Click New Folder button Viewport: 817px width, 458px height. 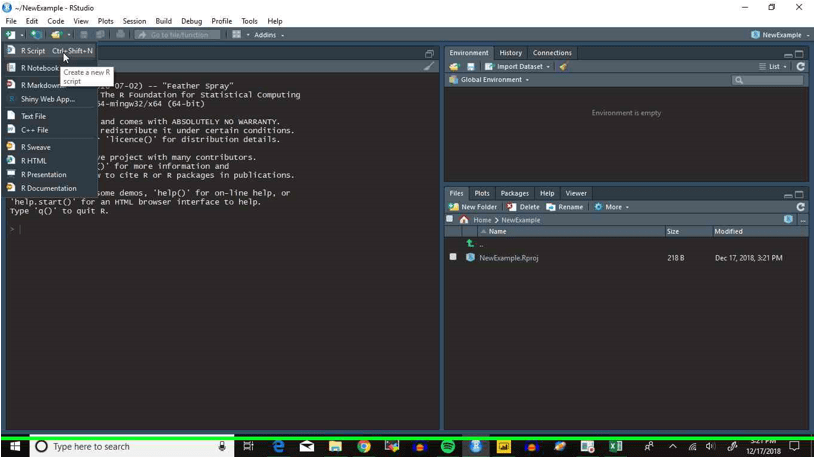click(473, 207)
